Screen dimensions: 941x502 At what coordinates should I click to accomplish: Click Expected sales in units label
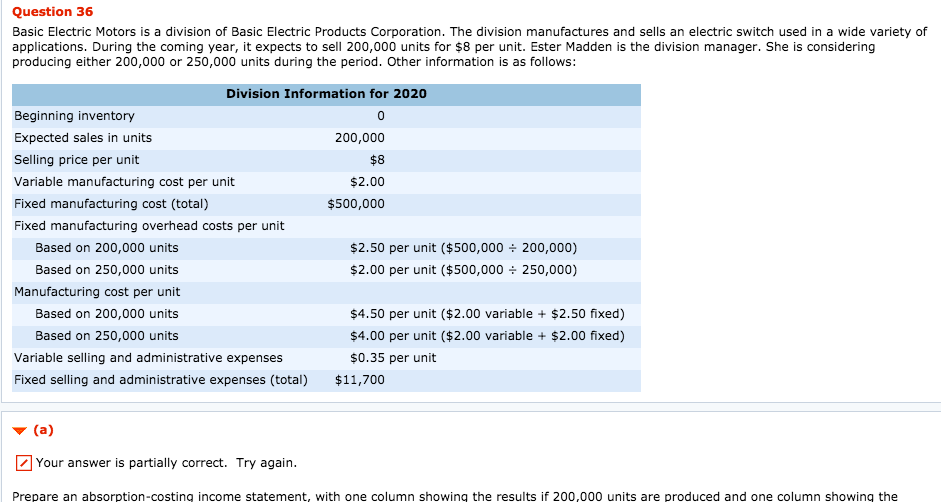click(x=83, y=138)
